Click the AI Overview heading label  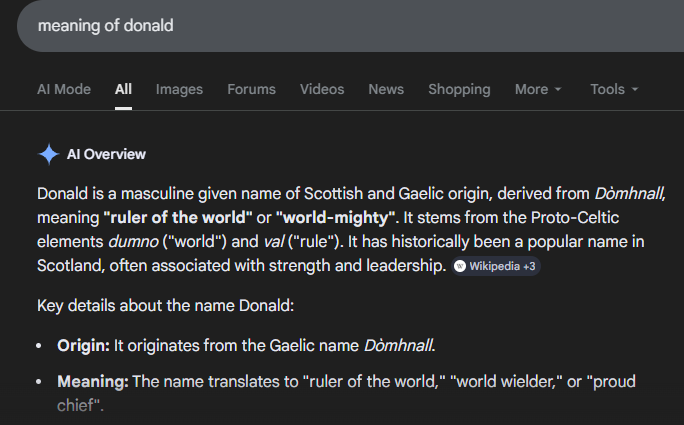coord(106,154)
